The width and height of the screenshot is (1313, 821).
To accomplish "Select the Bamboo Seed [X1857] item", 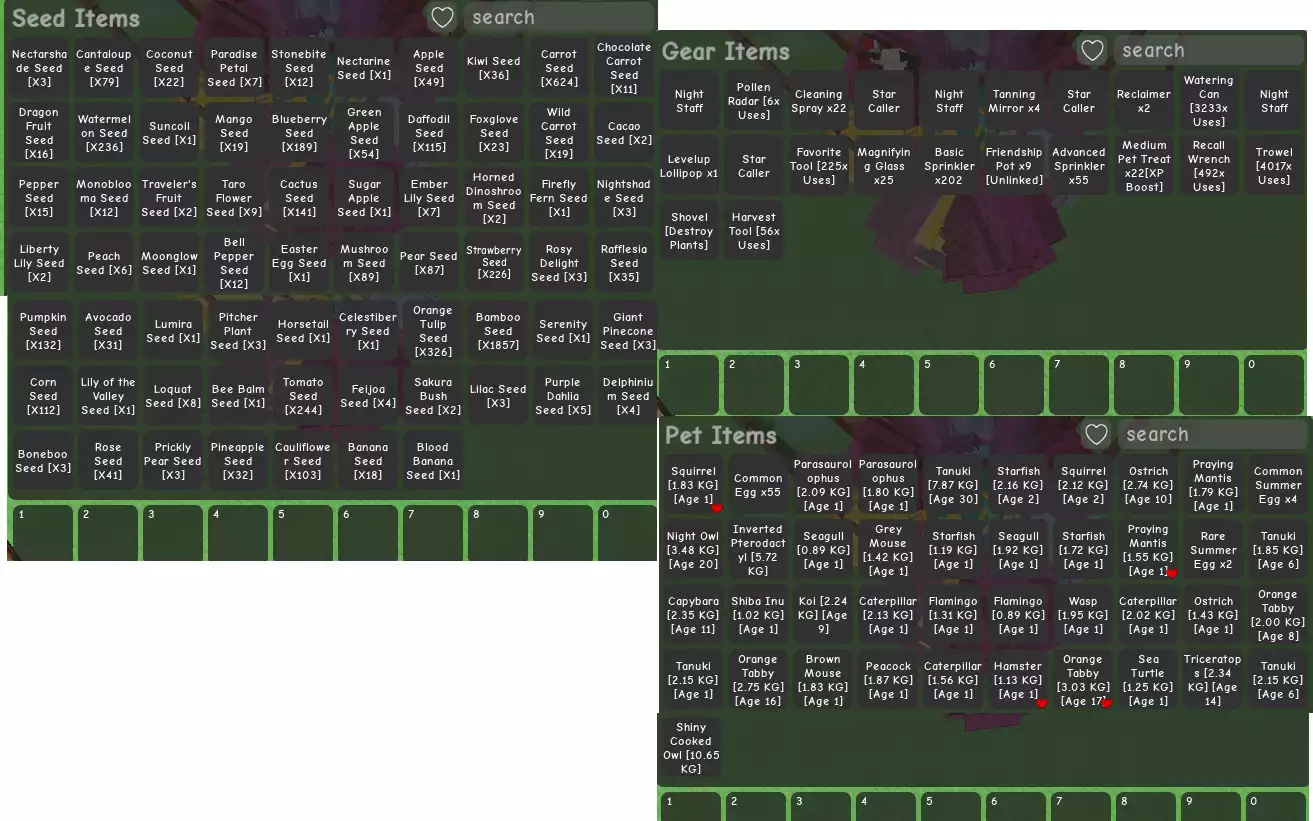I will click(x=498, y=331).
